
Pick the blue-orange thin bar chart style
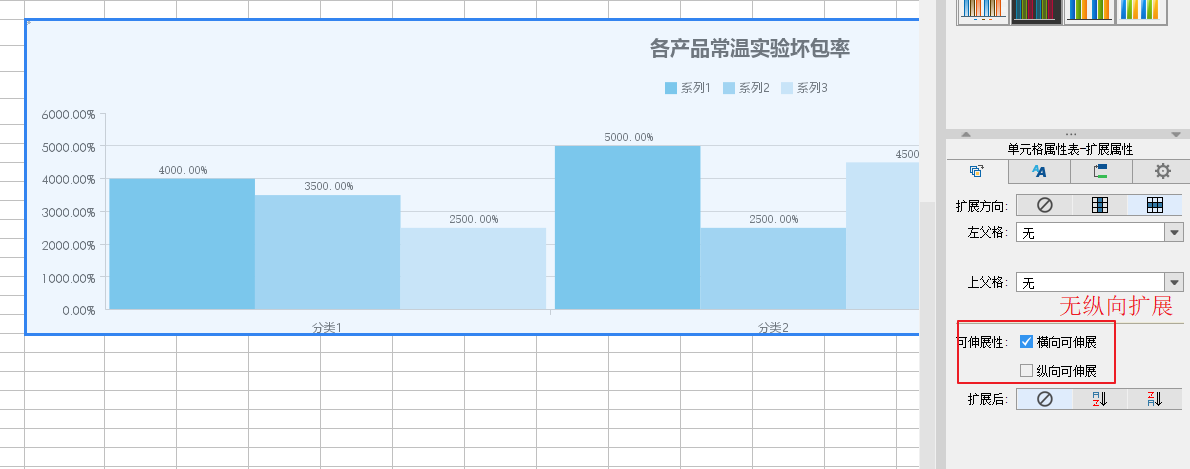(983, 10)
